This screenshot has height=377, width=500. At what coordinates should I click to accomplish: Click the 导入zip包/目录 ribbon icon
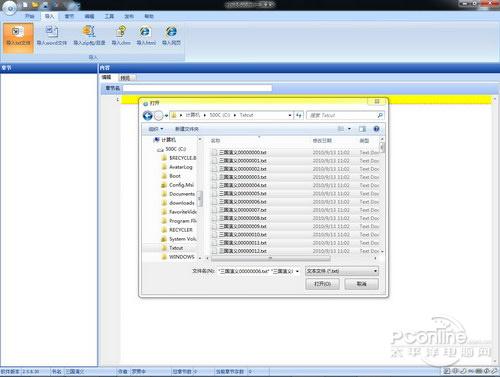click(x=89, y=36)
